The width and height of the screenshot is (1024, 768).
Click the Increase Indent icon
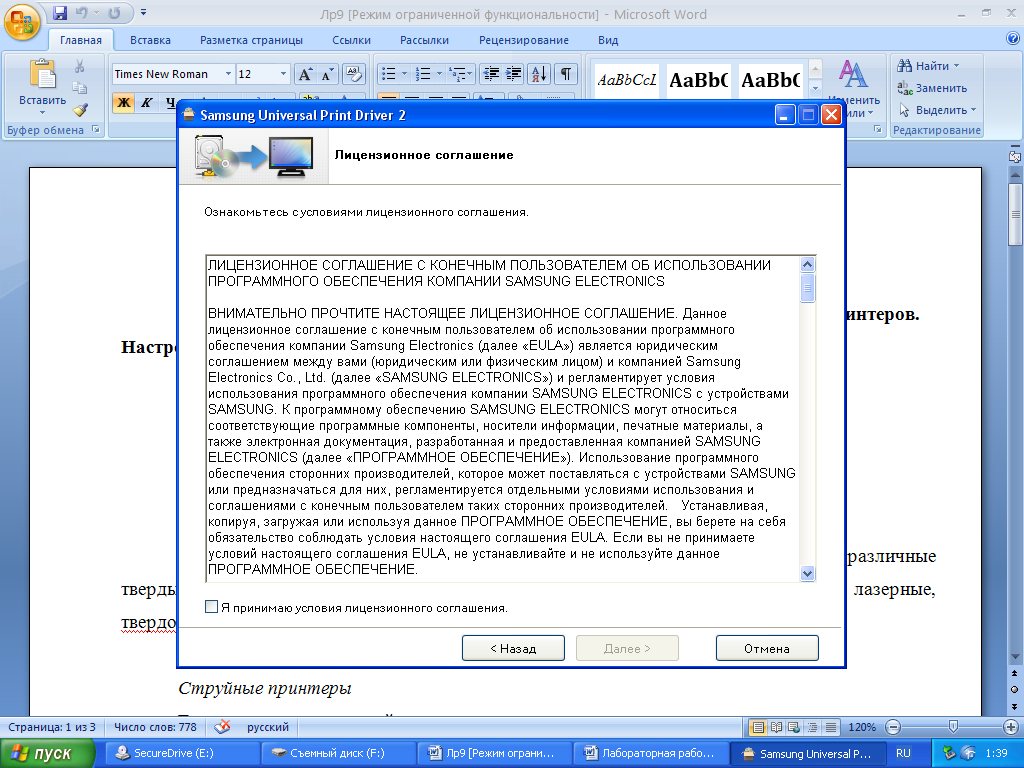click(513, 74)
